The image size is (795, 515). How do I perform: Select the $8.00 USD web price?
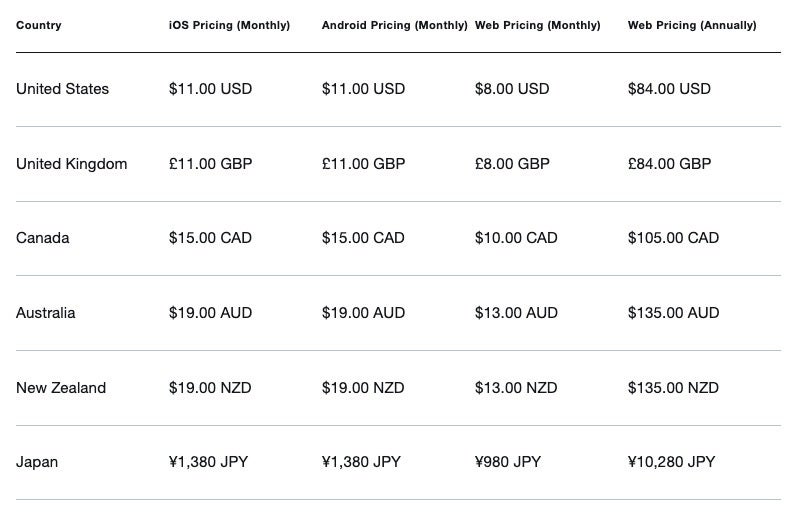pos(512,89)
